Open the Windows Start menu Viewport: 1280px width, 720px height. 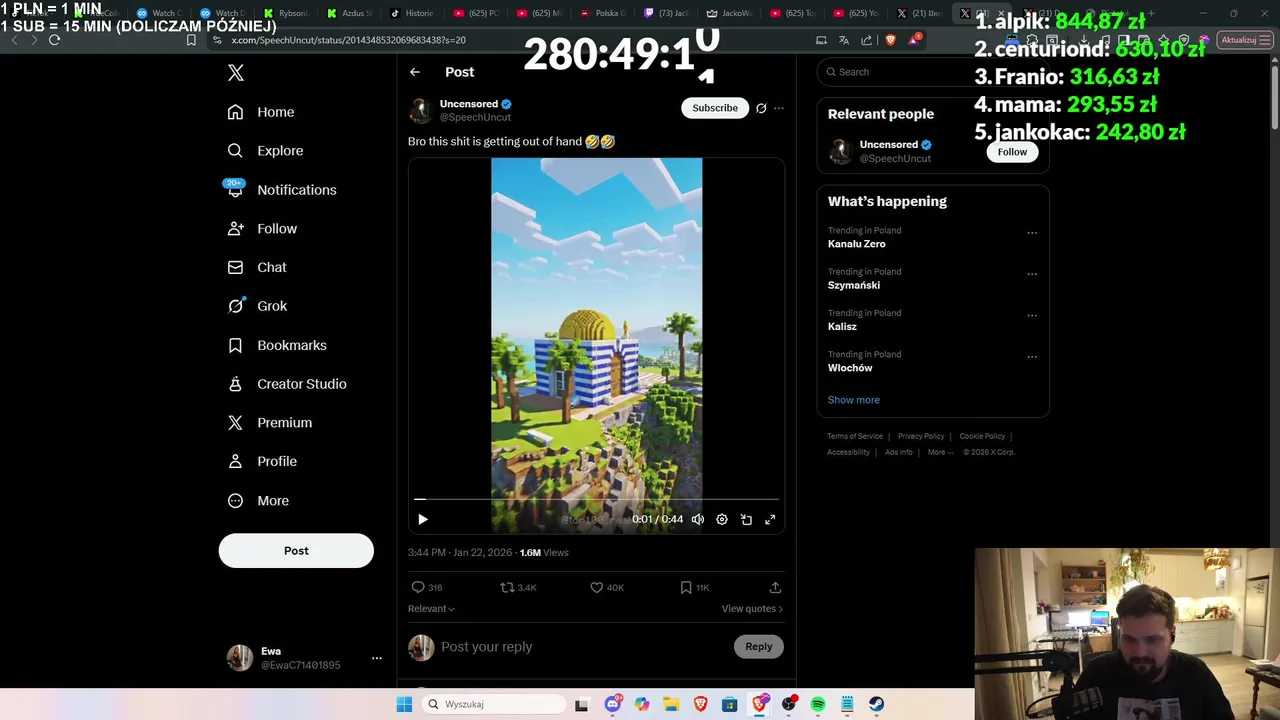pyautogui.click(x=404, y=704)
